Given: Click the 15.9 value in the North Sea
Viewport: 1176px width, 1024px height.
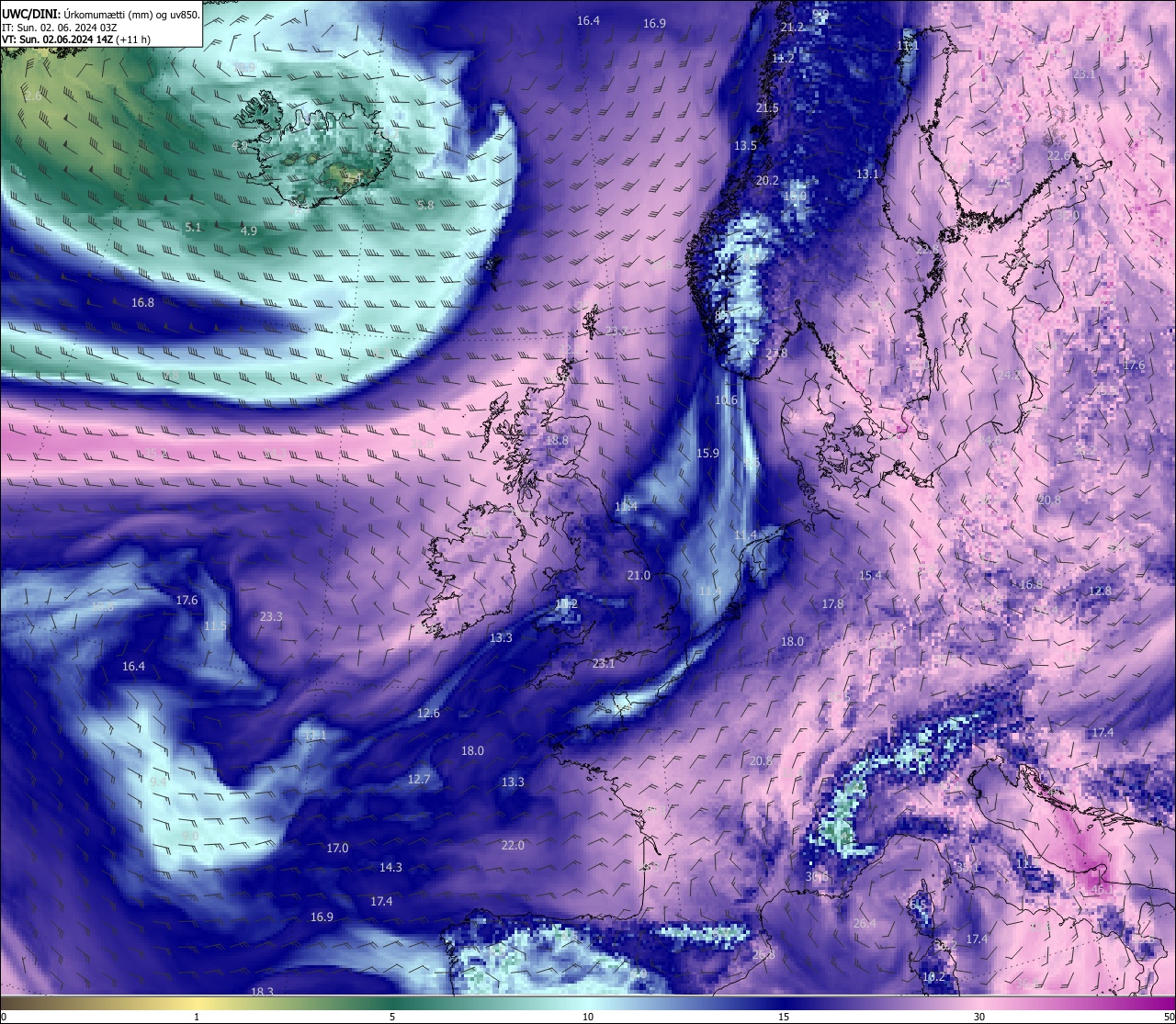Looking at the screenshot, I should [x=707, y=454].
